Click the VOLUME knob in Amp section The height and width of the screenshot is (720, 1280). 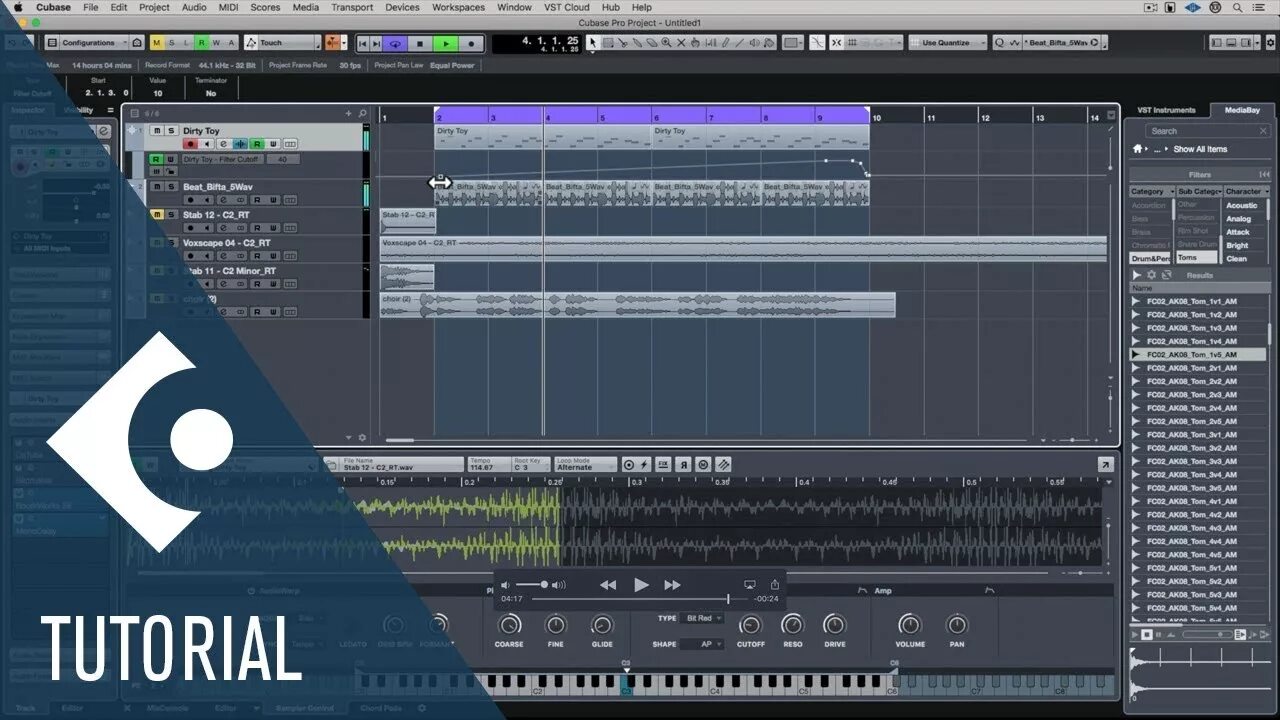pos(909,625)
